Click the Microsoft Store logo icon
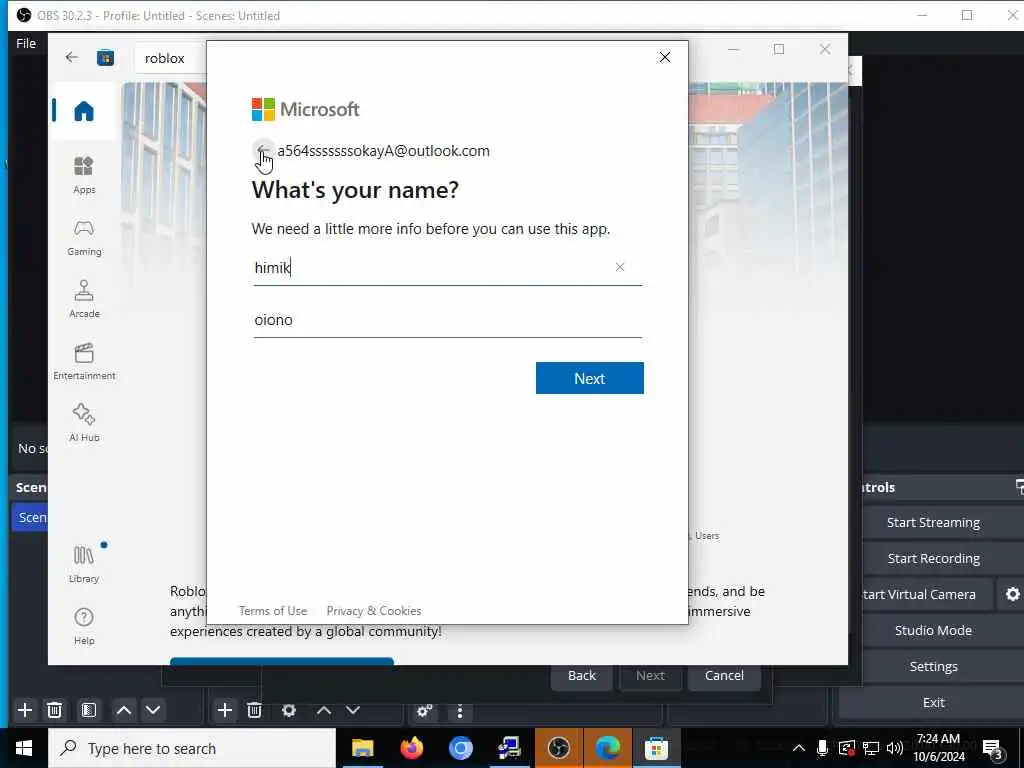The height and width of the screenshot is (768, 1024). [x=105, y=58]
